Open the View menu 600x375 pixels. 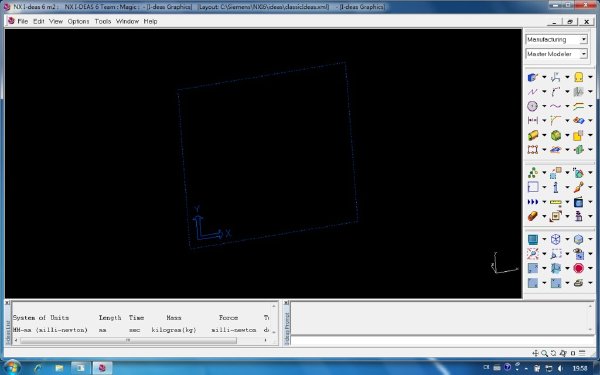click(x=56, y=21)
